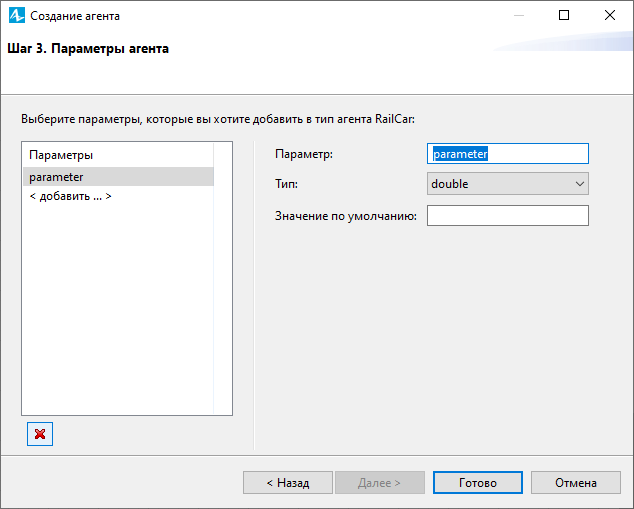Click into the Значение по умолчанию field

tap(508, 215)
